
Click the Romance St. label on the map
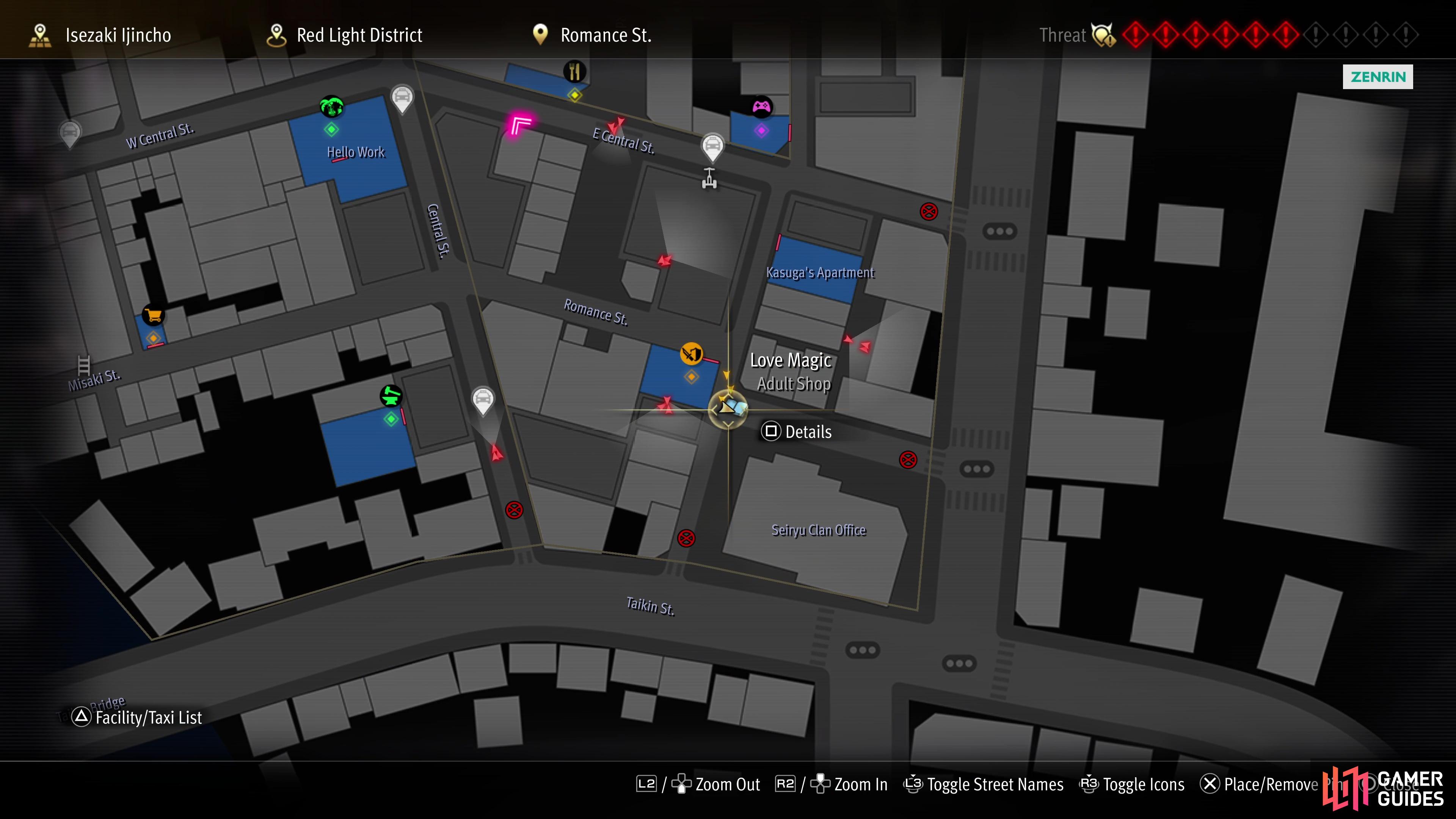(596, 312)
